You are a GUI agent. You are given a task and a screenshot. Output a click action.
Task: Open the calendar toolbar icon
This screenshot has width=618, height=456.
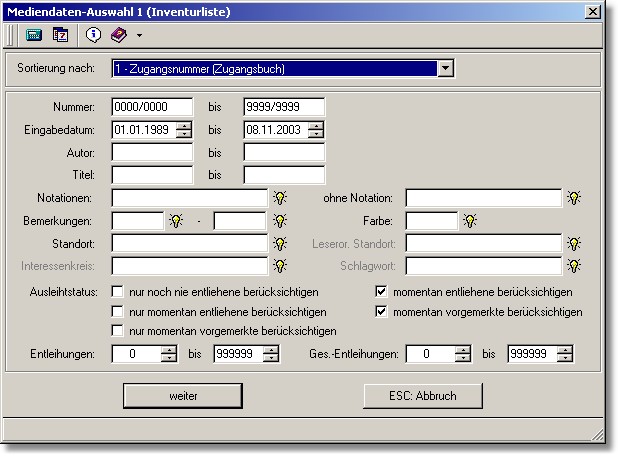pyautogui.click(x=60, y=34)
